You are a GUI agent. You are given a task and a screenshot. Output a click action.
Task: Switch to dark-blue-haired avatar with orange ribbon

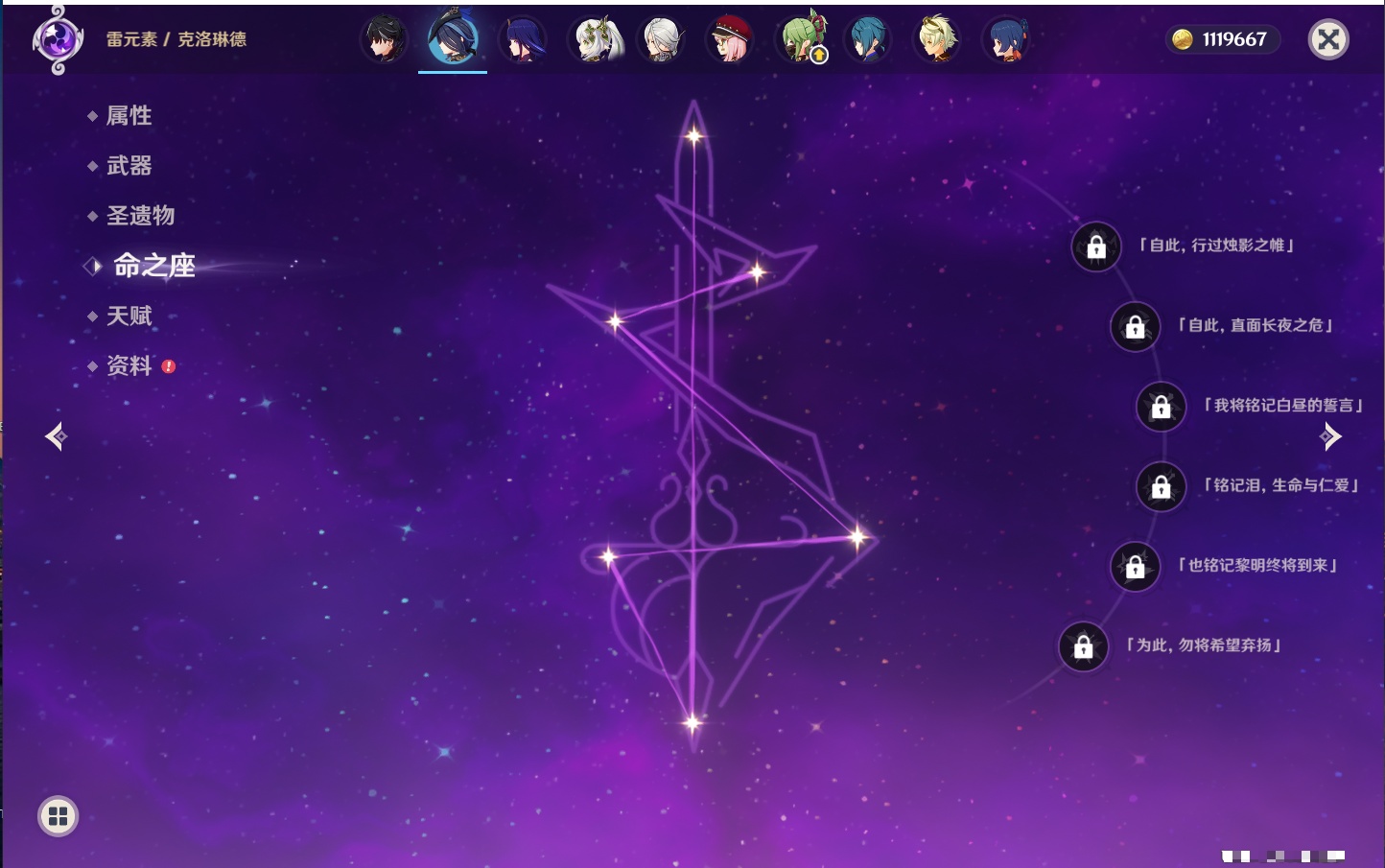(x=1006, y=39)
